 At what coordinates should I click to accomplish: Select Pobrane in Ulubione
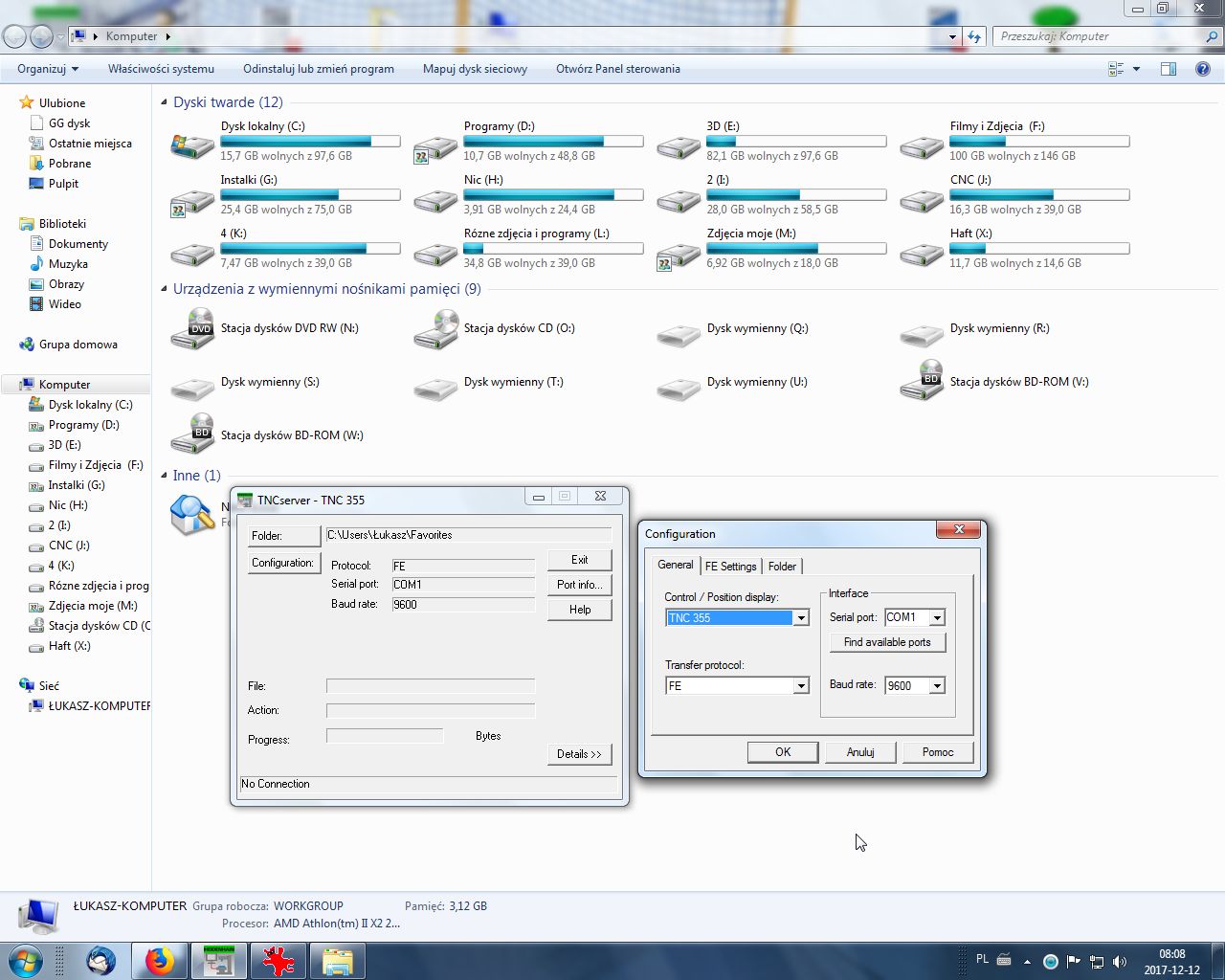coord(70,164)
